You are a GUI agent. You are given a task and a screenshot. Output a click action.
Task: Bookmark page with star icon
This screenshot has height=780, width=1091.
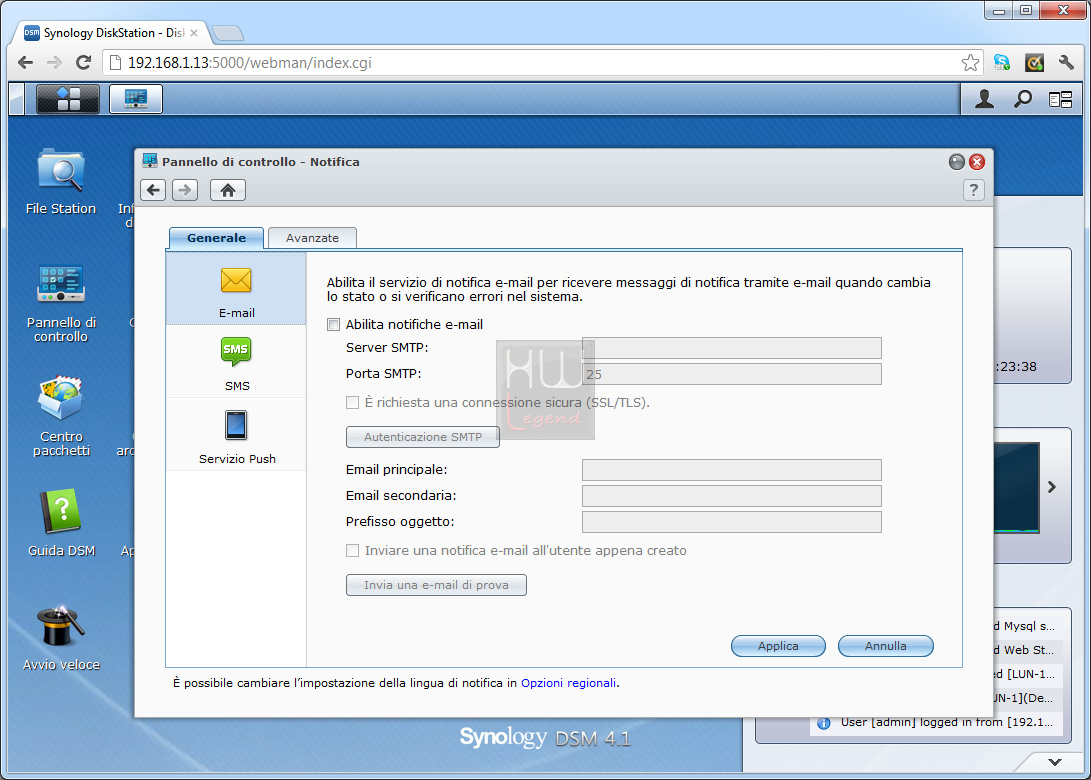(x=970, y=63)
